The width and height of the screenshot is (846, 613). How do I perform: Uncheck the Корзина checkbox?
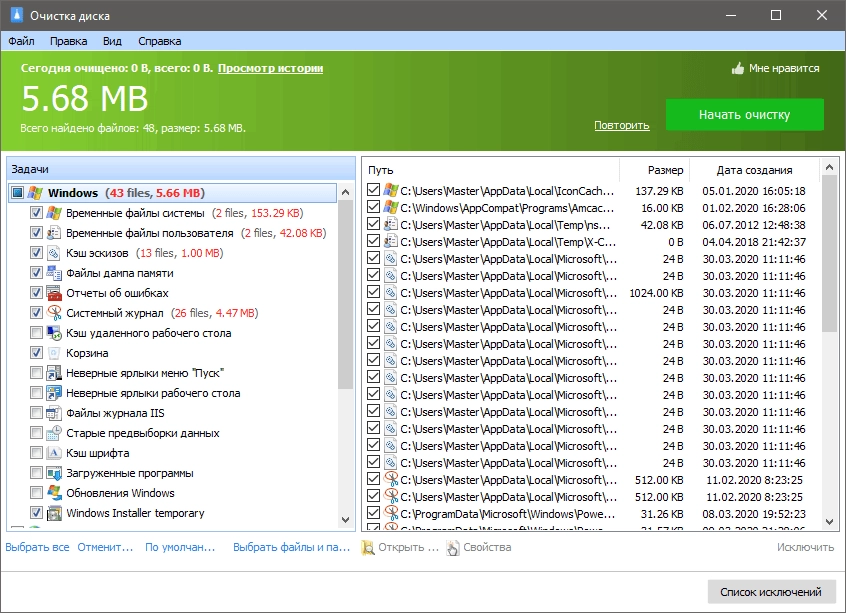36,352
